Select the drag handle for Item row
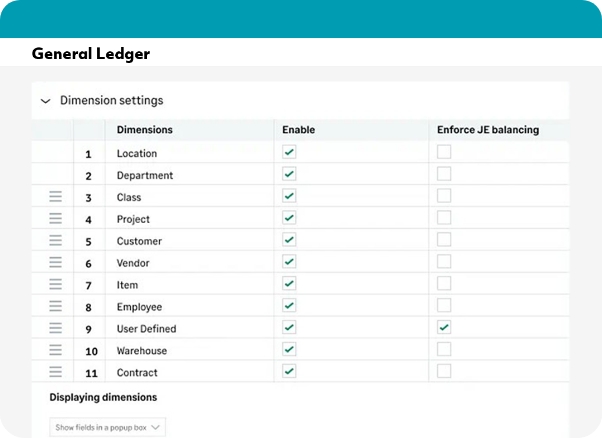The height and width of the screenshot is (438, 602). [56, 285]
